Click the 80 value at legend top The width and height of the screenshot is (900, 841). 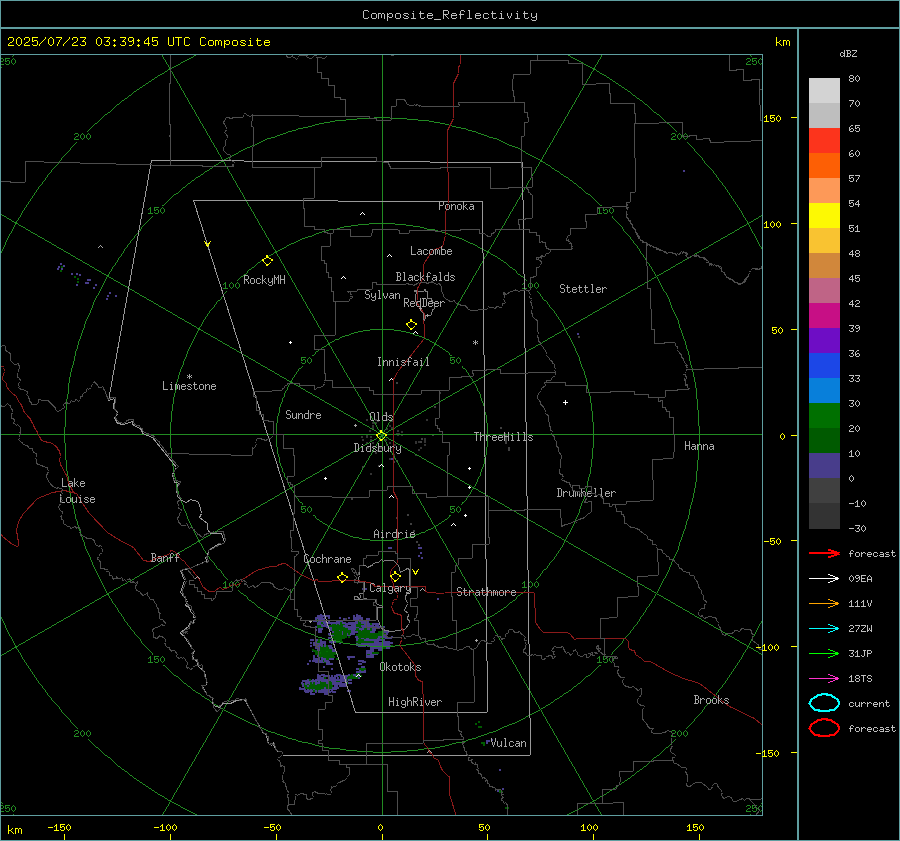click(x=854, y=79)
